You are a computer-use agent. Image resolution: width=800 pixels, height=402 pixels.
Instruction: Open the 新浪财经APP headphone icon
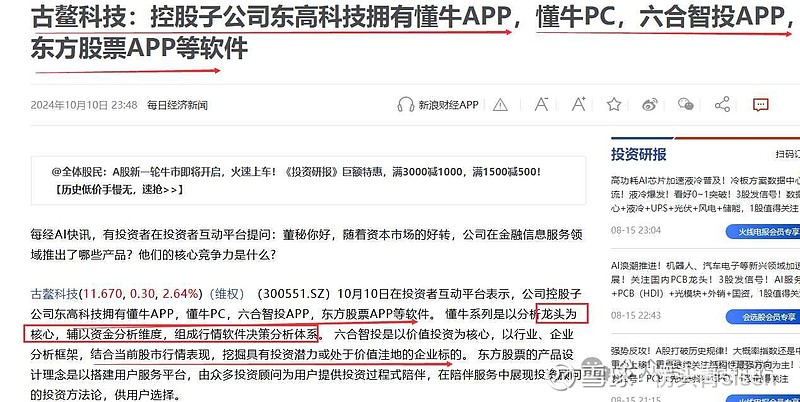(x=406, y=105)
